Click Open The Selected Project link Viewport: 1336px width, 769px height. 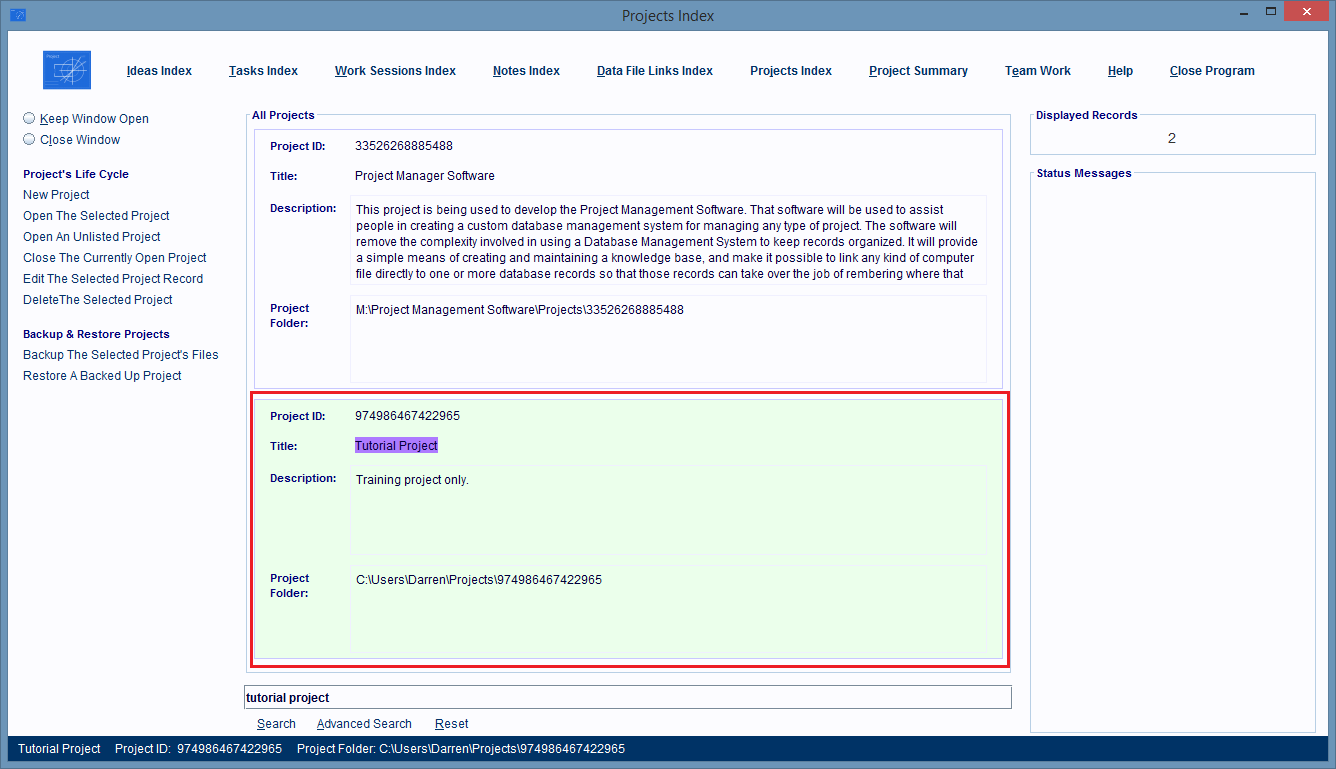[x=96, y=216]
